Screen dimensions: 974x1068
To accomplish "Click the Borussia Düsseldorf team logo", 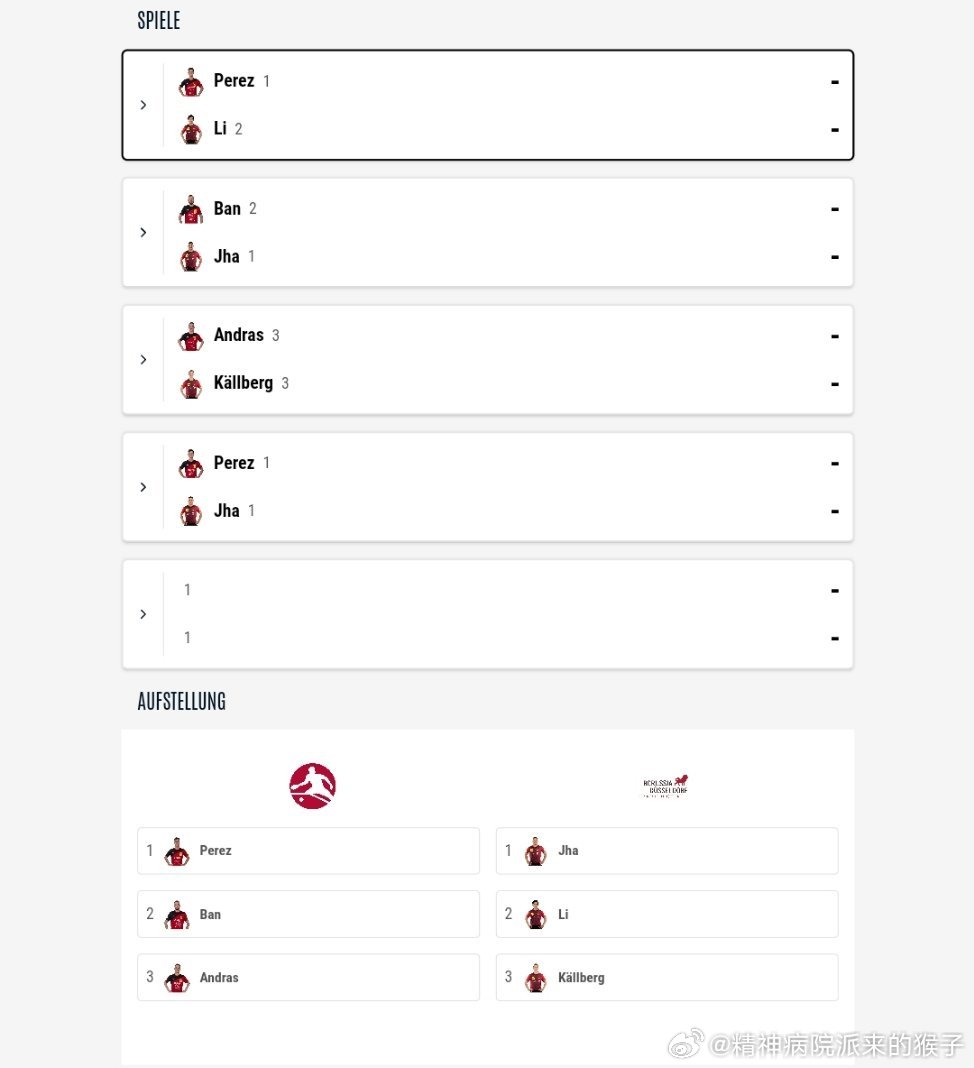I will coord(665,786).
